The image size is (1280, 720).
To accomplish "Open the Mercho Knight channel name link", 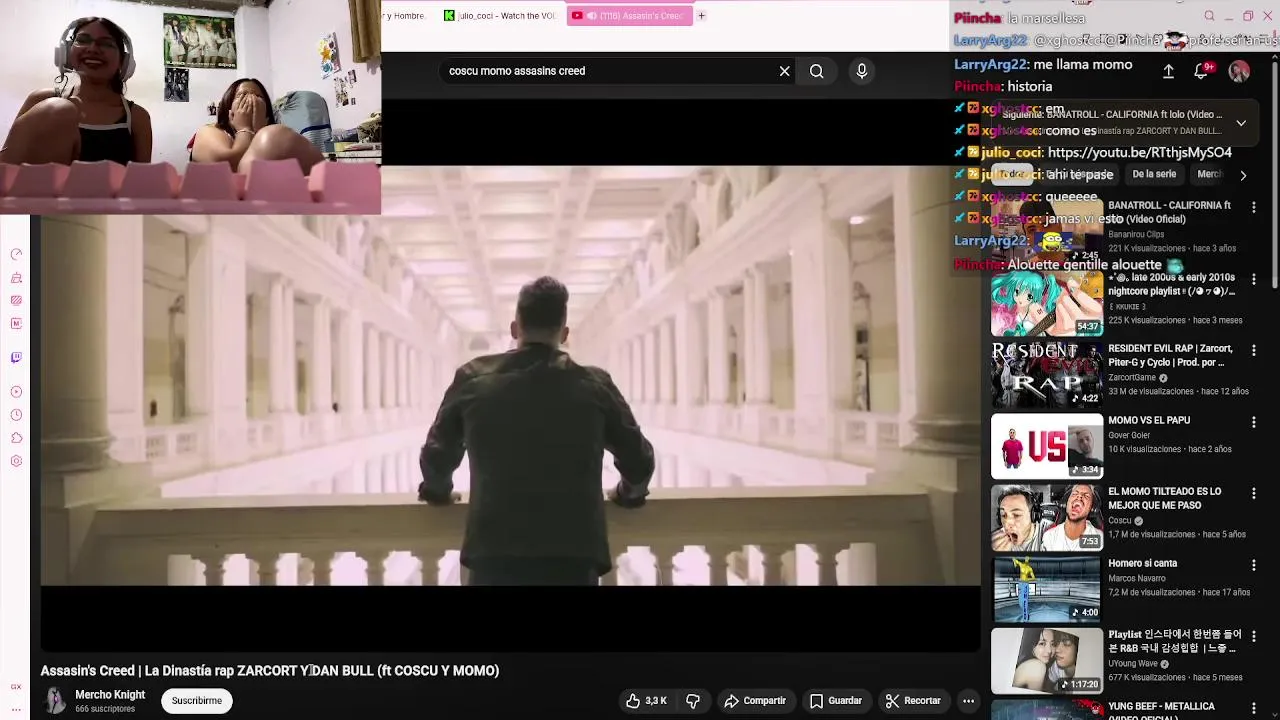I will (x=110, y=695).
